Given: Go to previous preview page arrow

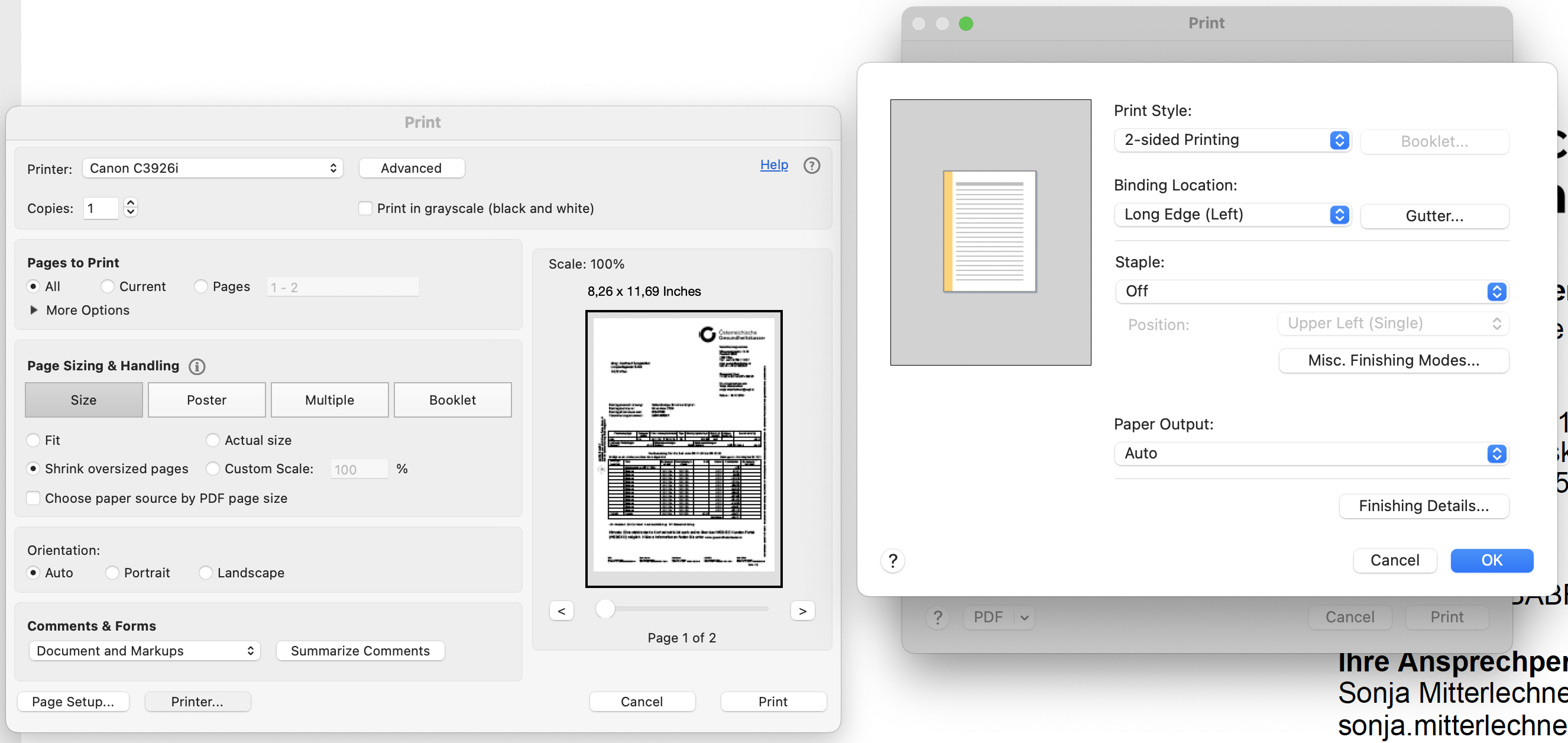Looking at the screenshot, I should click(561, 611).
